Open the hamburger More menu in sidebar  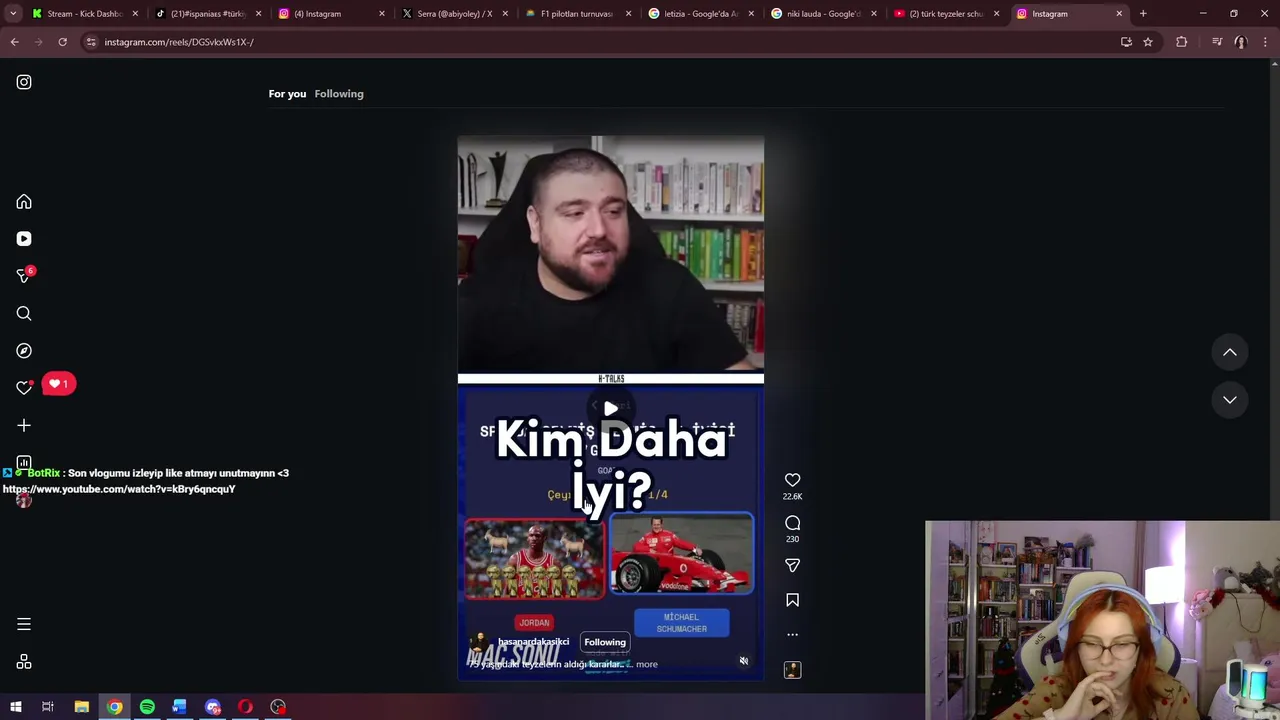pyautogui.click(x=24, y=624)
